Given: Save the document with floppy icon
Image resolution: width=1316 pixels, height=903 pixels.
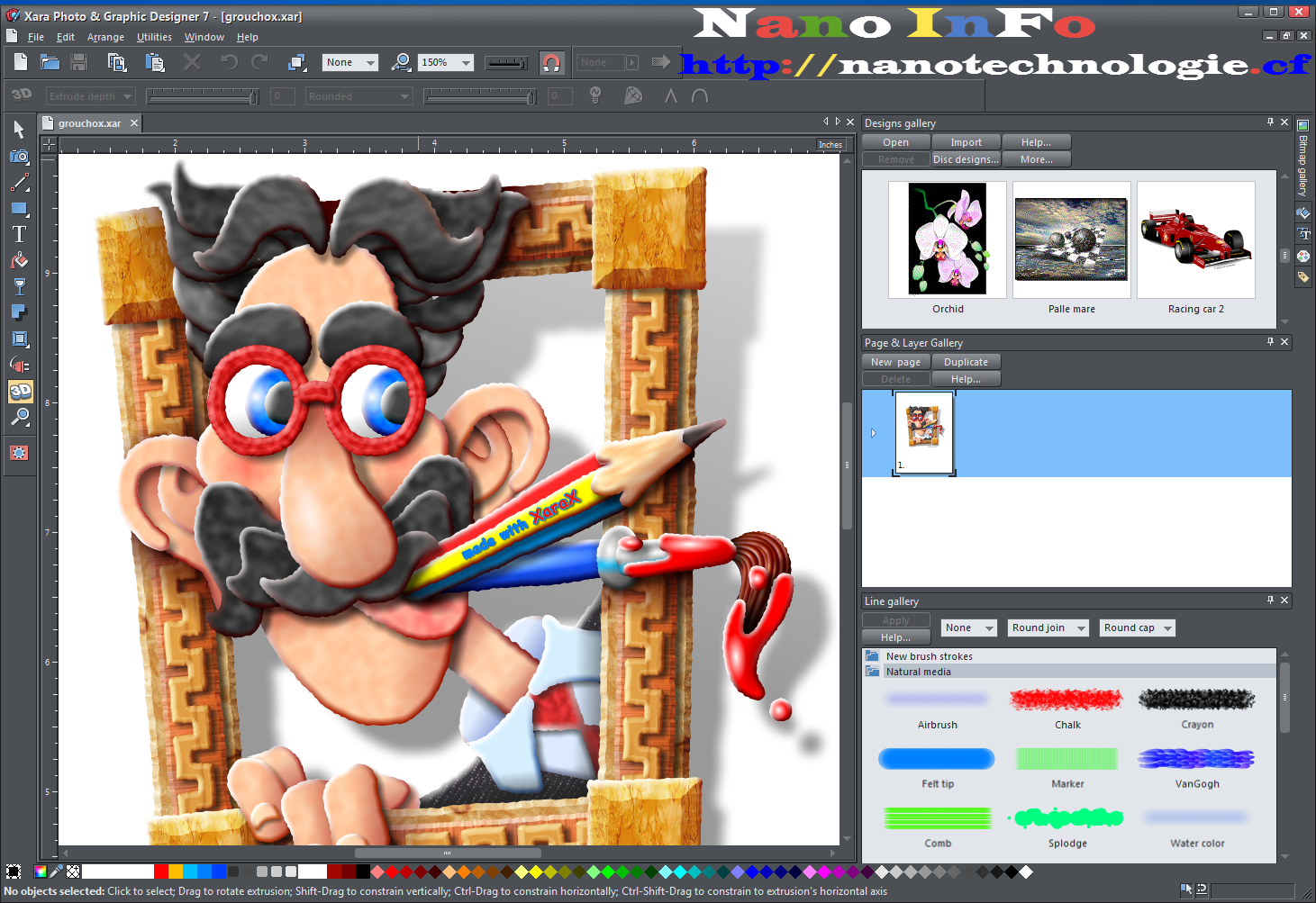Looking at the screenshot, I should pos(79,62).
